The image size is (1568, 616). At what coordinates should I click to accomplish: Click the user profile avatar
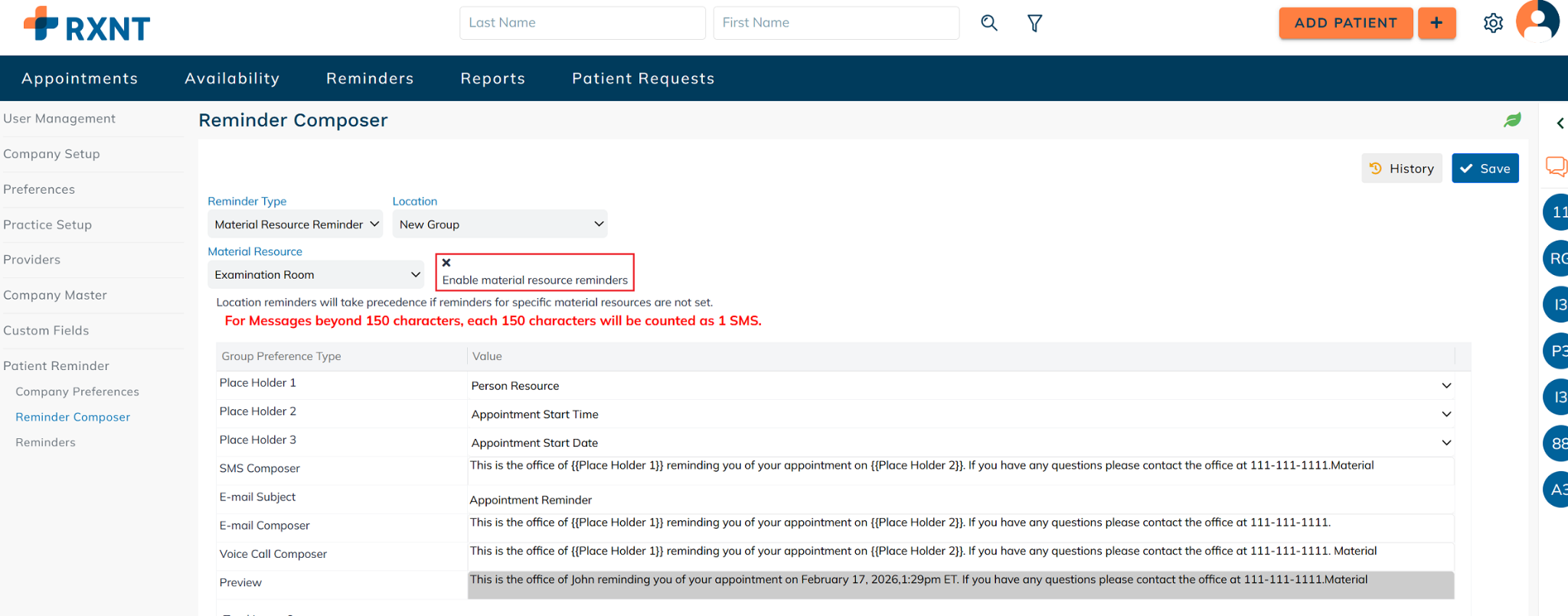tap(1537, 22)
